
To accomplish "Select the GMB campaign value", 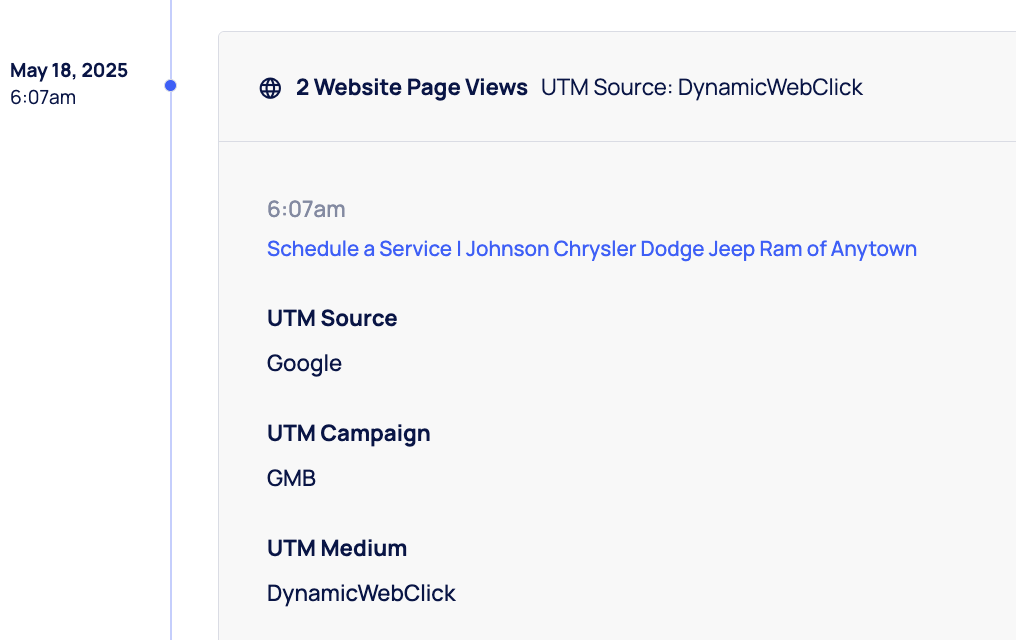I will pos(291,479).
